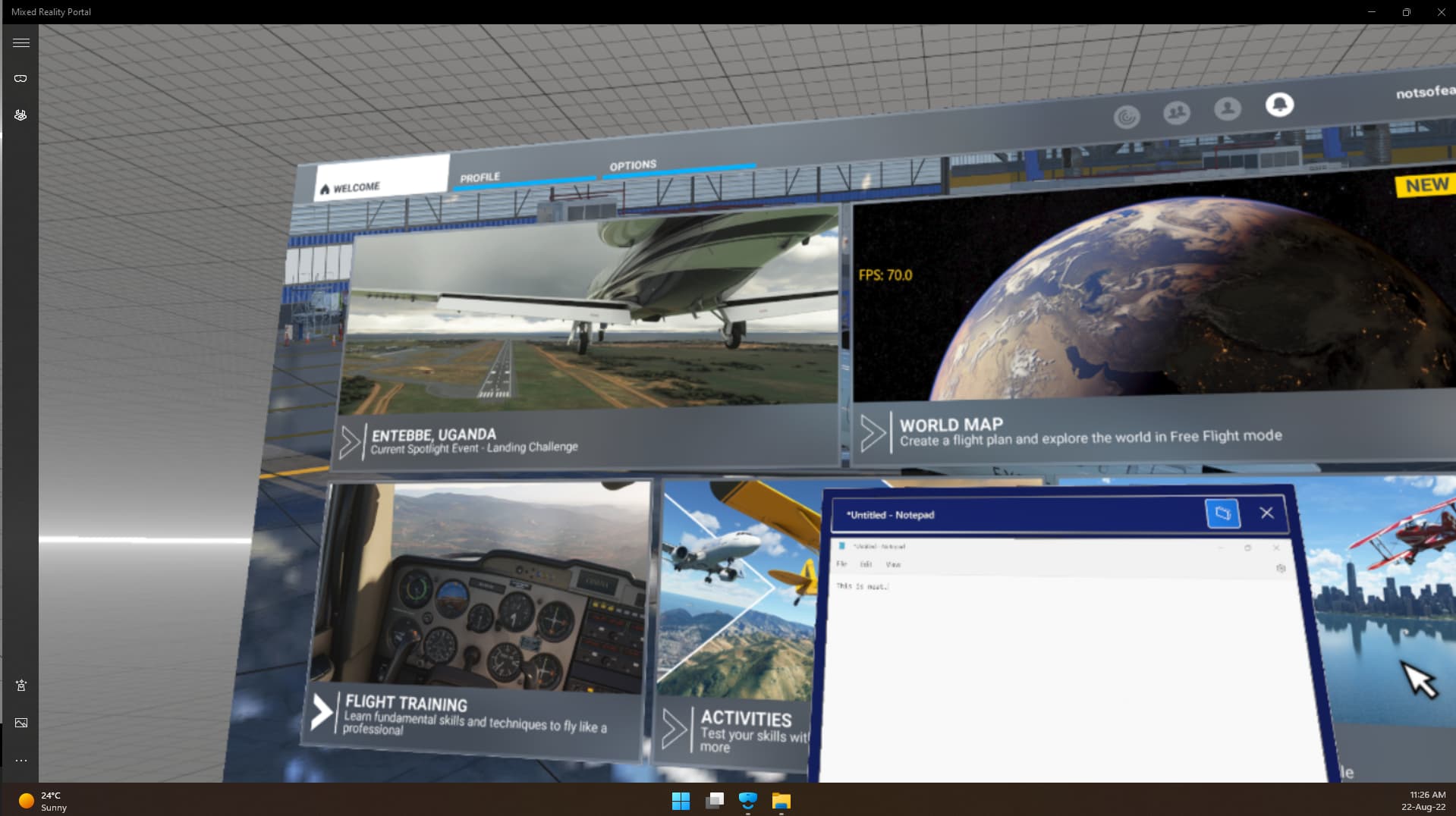Viewport: 1456px width, 816px height.
Task: Click the Notepad icon inside the mirrored title bar
Action: (x=842, y=546)
